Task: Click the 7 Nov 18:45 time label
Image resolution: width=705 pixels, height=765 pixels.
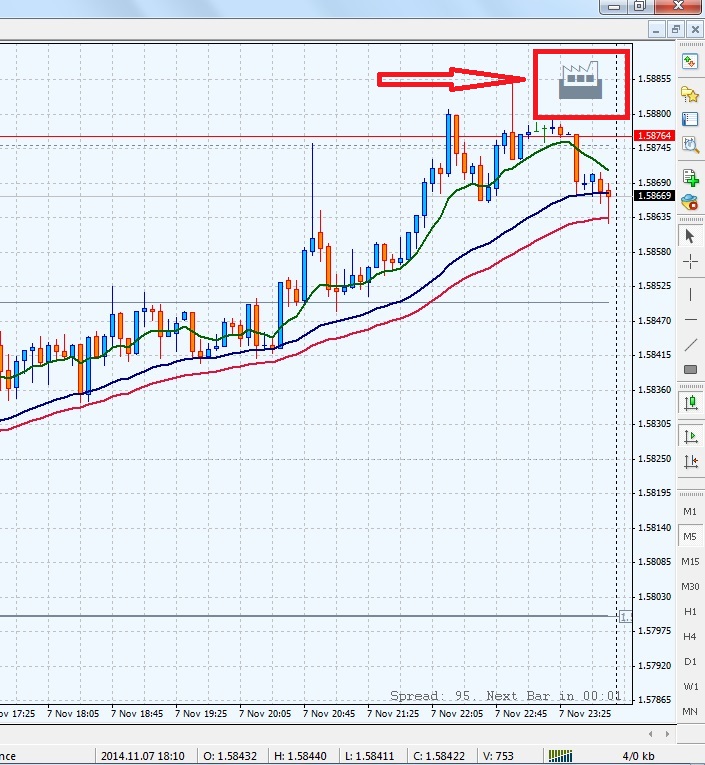Action: tap(137, 714)
